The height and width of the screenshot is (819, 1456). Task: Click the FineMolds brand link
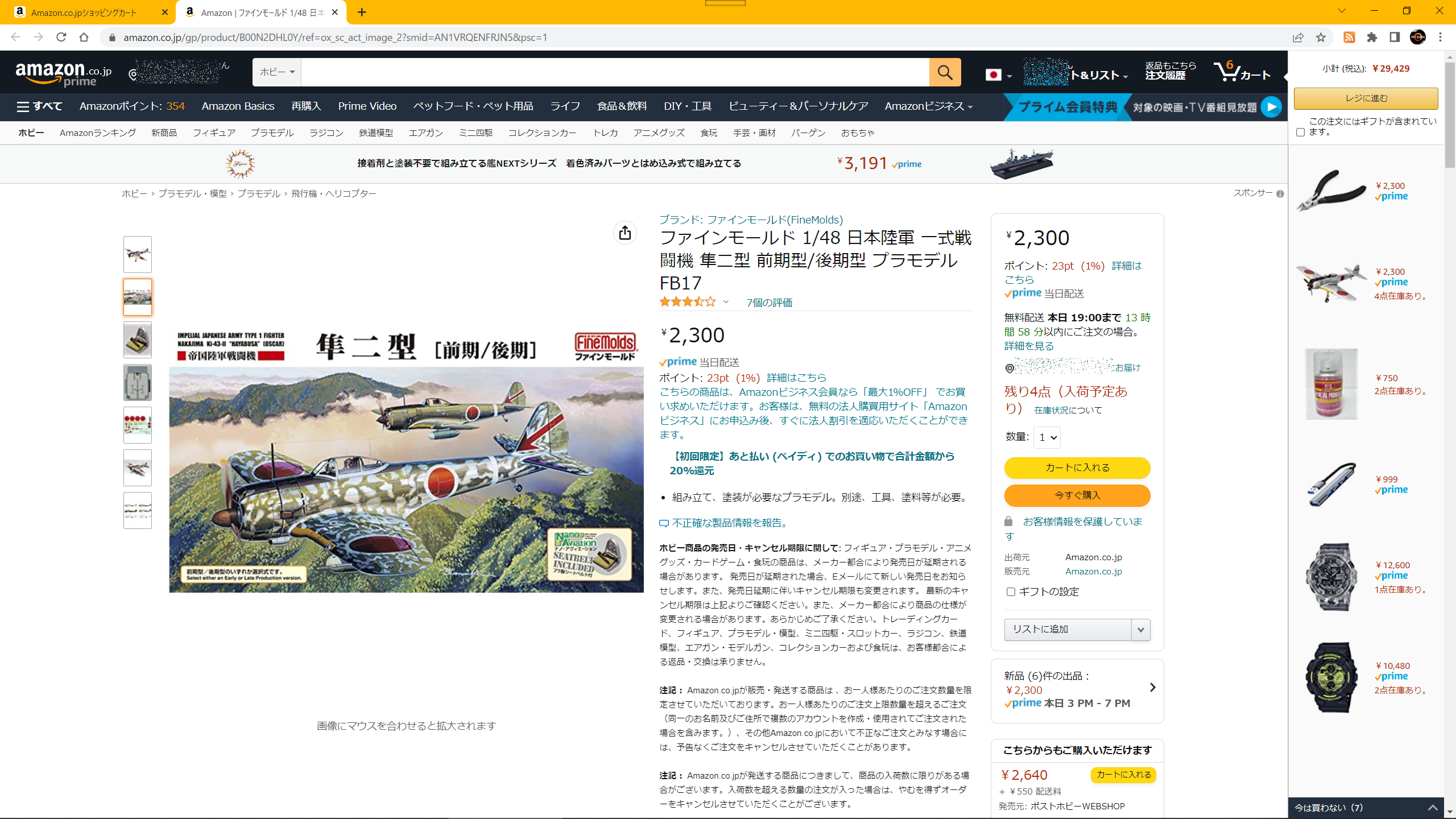(751, 220)
